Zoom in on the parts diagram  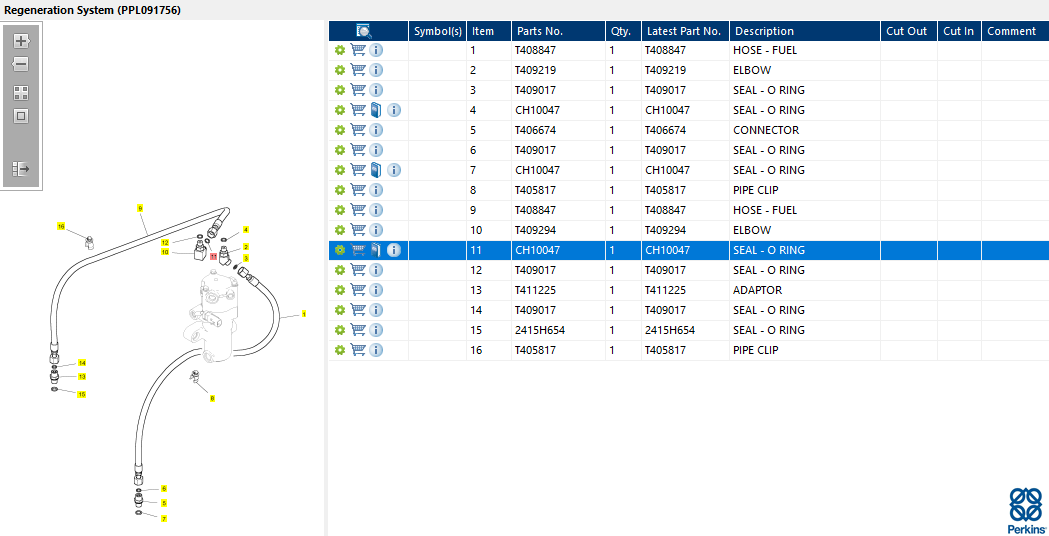point(21,41)
